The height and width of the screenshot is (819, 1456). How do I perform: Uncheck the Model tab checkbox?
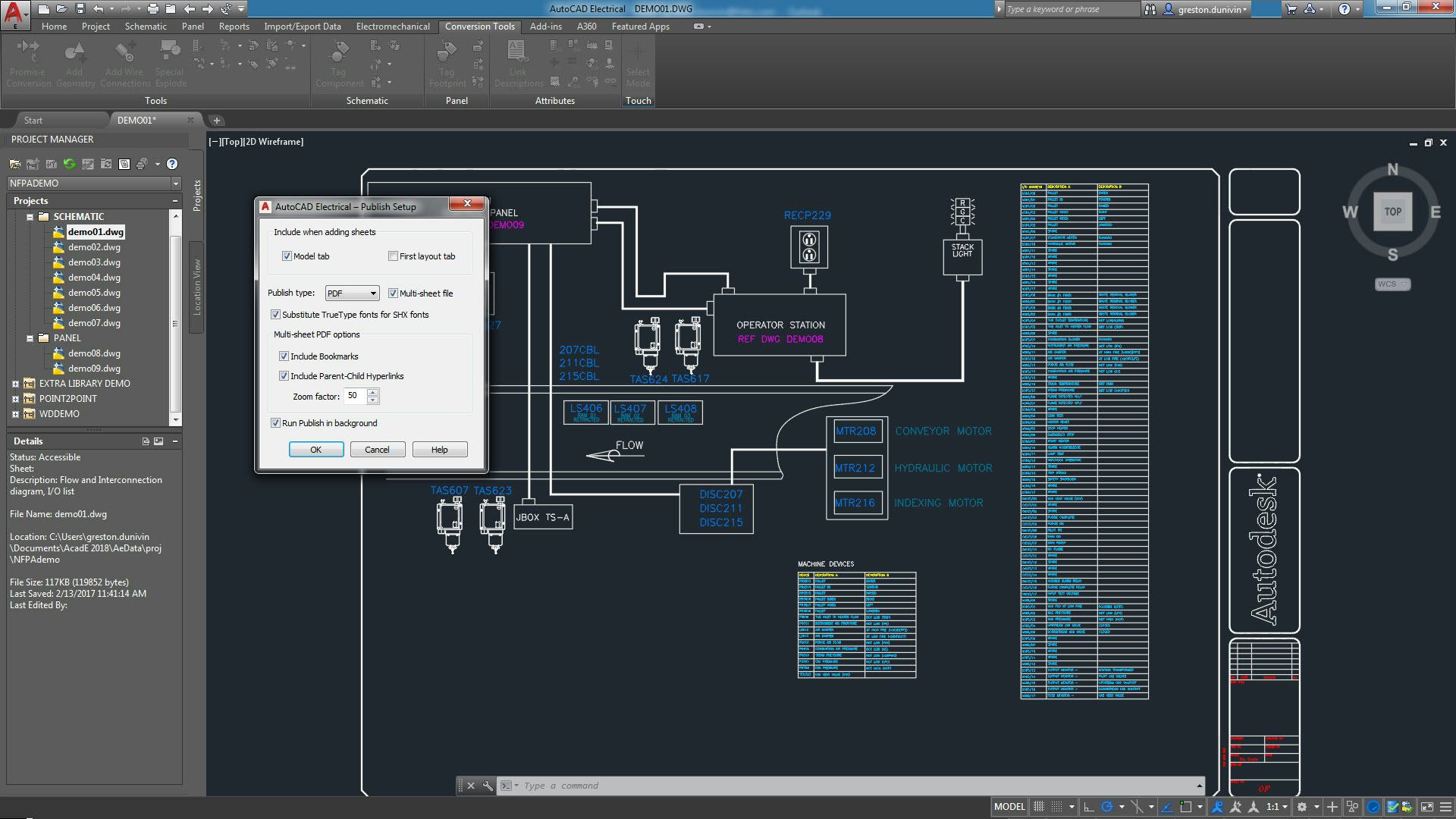[287, 256]
